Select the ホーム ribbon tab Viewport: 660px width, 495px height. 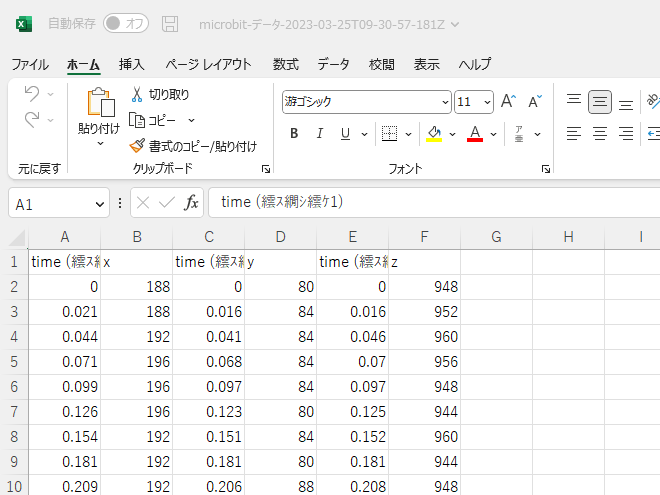pyautogui.click(x=83, y=64)
